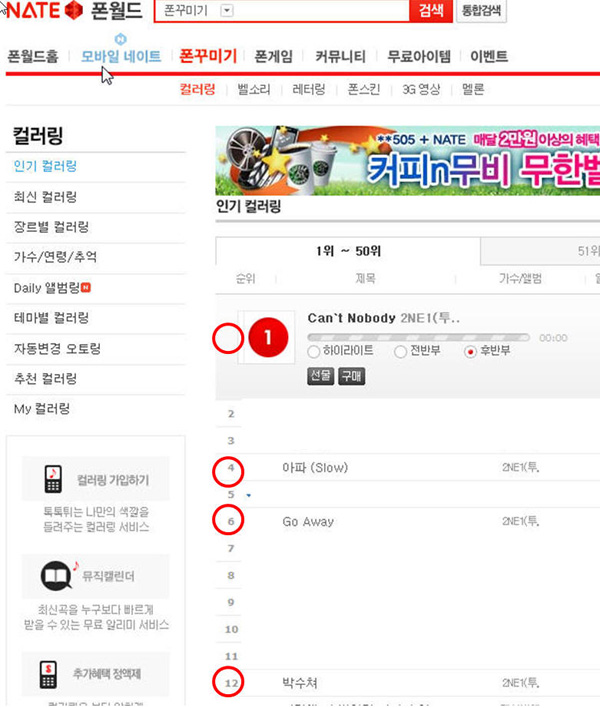Select the 컬러링 sub-menu tab
The image size is (600, 708).
pyautogui.click(x=197, y=89)
